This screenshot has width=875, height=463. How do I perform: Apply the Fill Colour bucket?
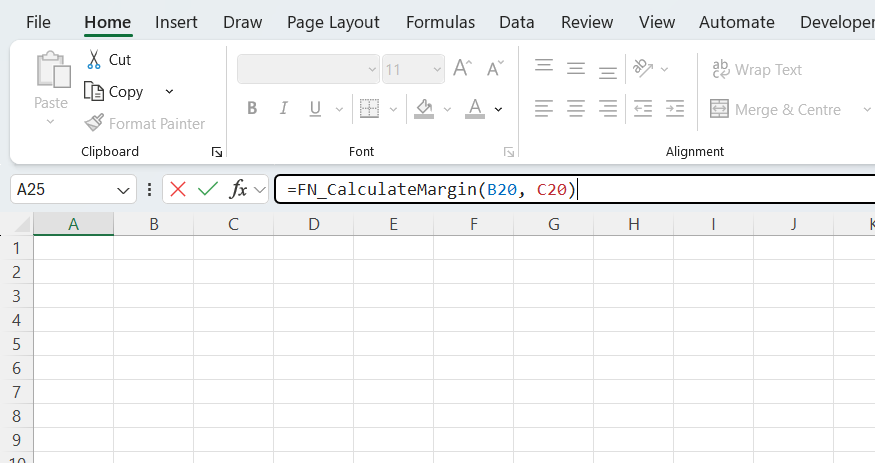click(x=424, y=109)
